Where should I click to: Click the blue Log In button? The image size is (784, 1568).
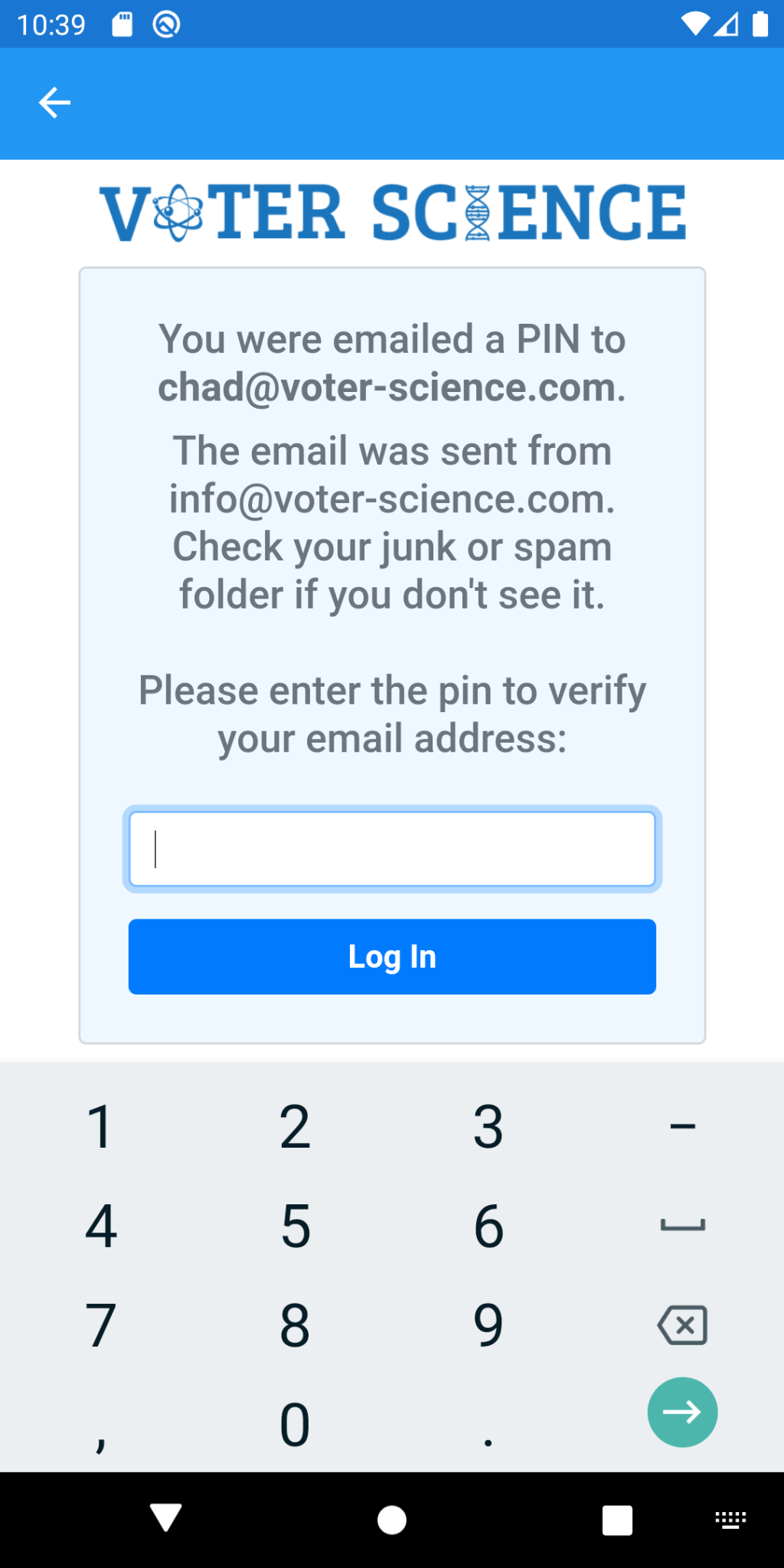[392, 956]
